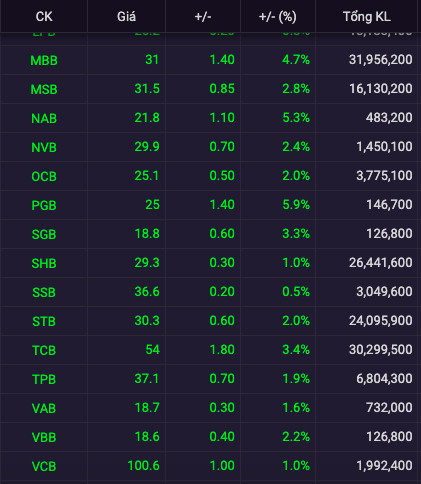Open the NAB stock symbol
The image size is (421, 484).
pyautogui.click(x=44, y=118)
